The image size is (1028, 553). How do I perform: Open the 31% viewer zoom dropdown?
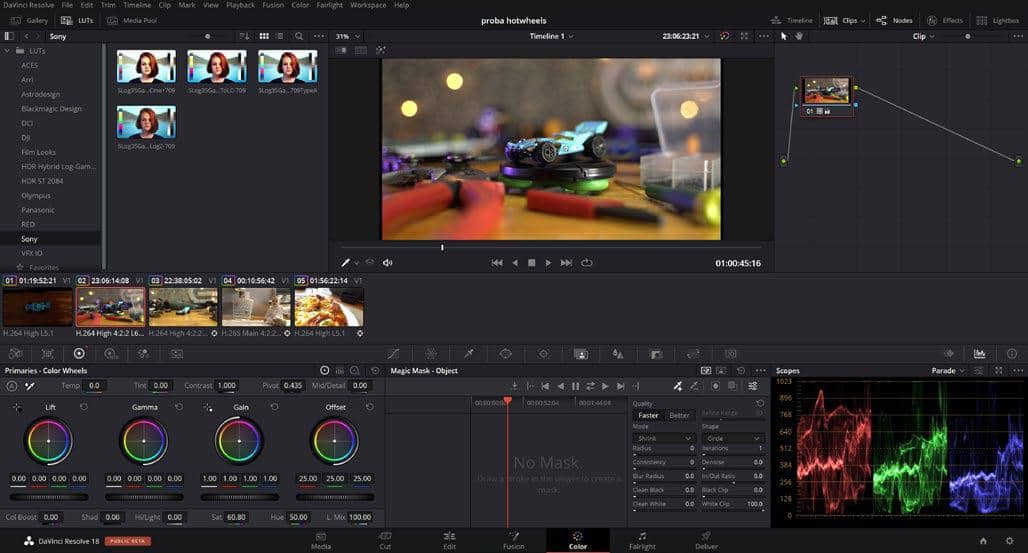[x=346, y=36]
